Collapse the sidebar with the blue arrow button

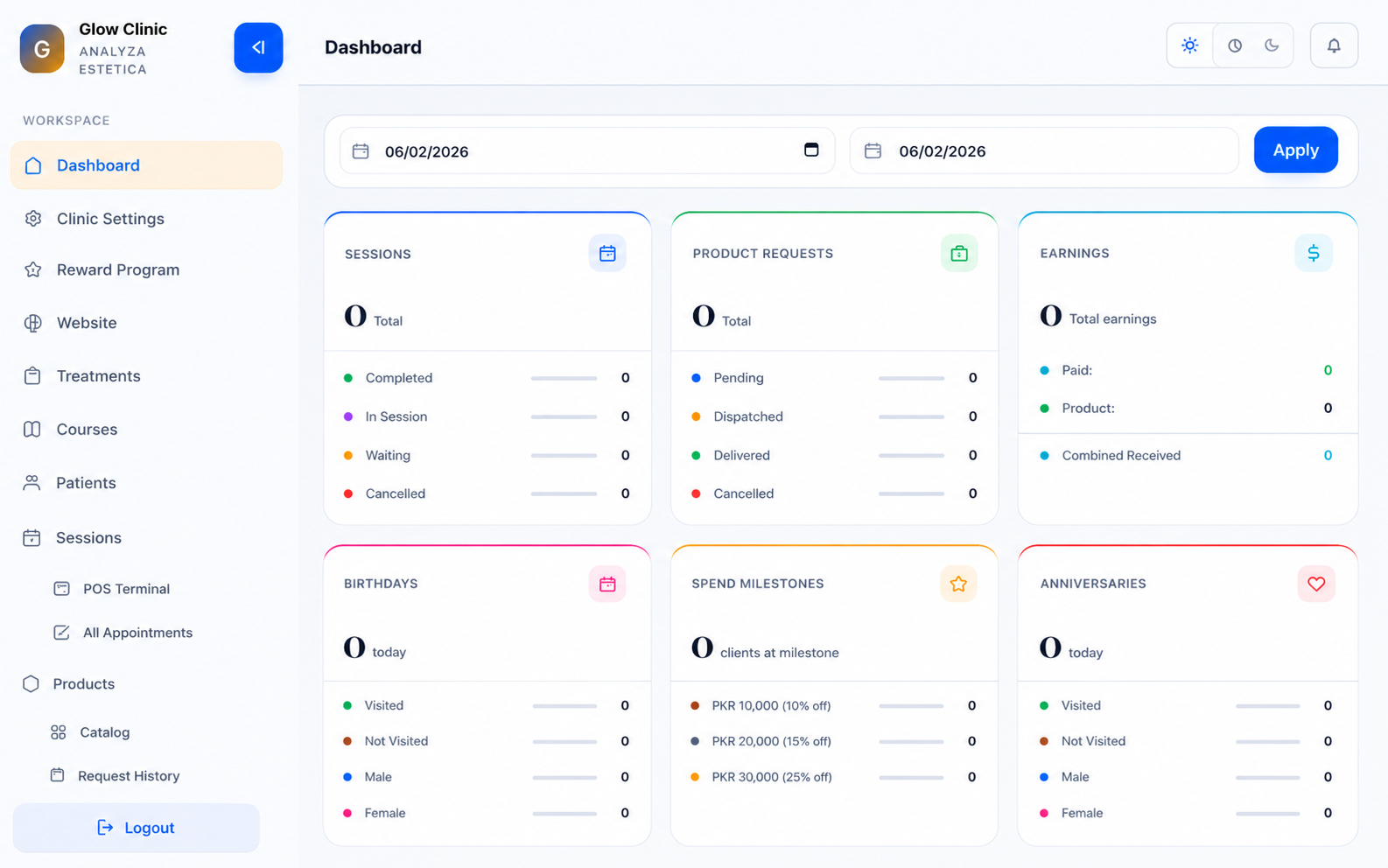pos(258,47)
